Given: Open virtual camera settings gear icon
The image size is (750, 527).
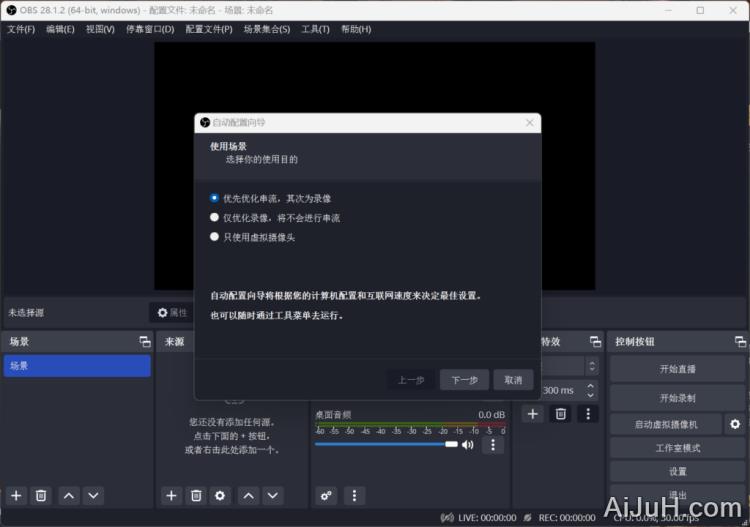Looking at the screenshot, I should [735, 424].
